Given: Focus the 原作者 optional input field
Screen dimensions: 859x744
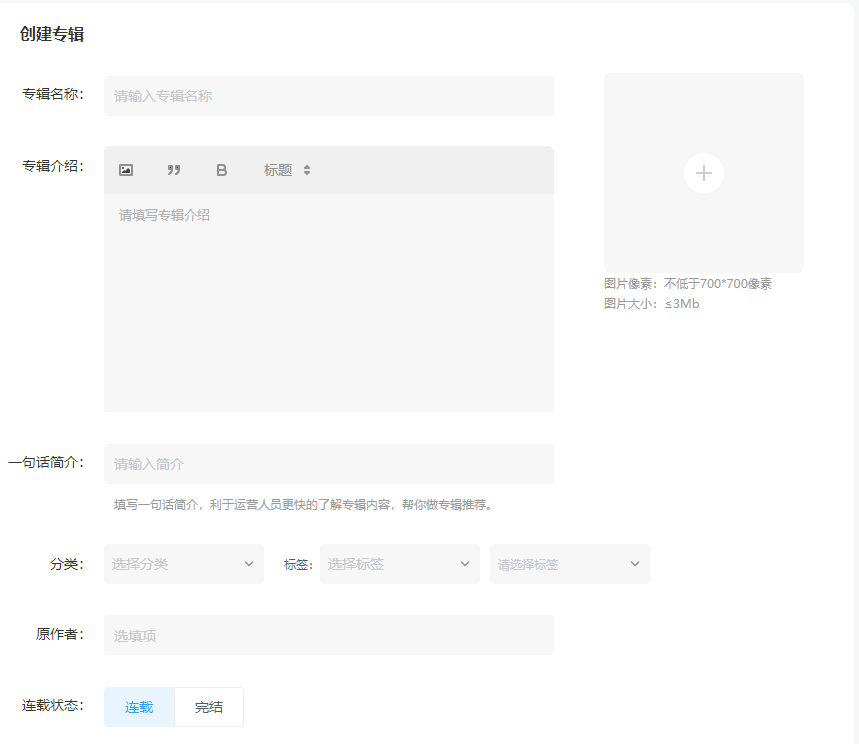Looking at the screenshot, I should coord(329,635).
